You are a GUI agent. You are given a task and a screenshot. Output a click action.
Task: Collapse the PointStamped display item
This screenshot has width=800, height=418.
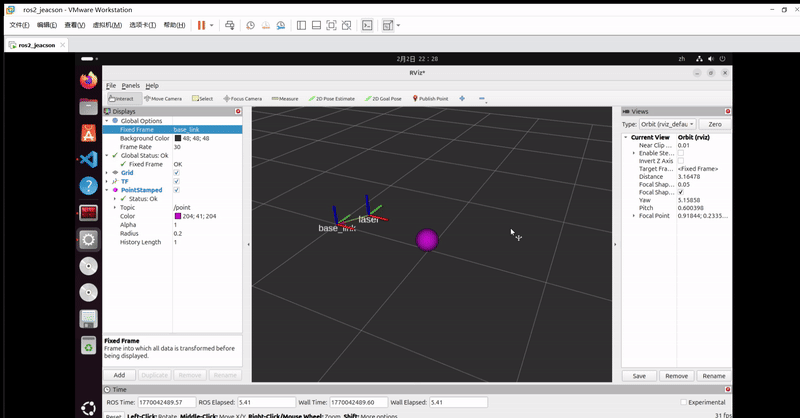108,190
